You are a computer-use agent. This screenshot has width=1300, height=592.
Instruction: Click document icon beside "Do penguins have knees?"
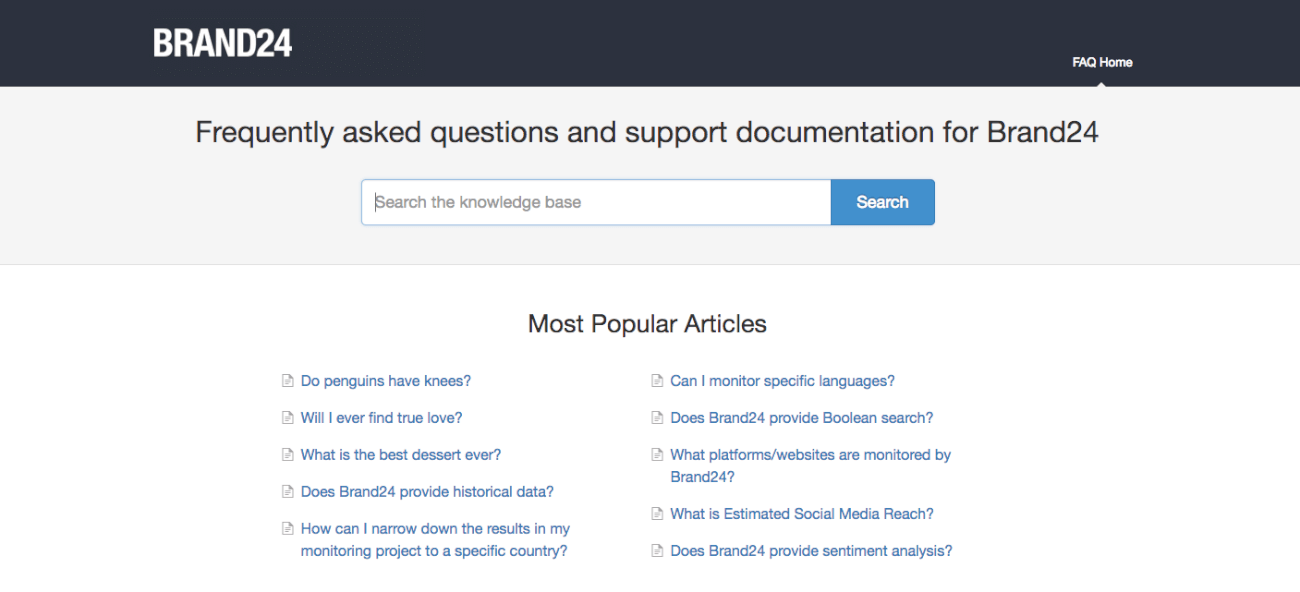[x=288, y=381]
